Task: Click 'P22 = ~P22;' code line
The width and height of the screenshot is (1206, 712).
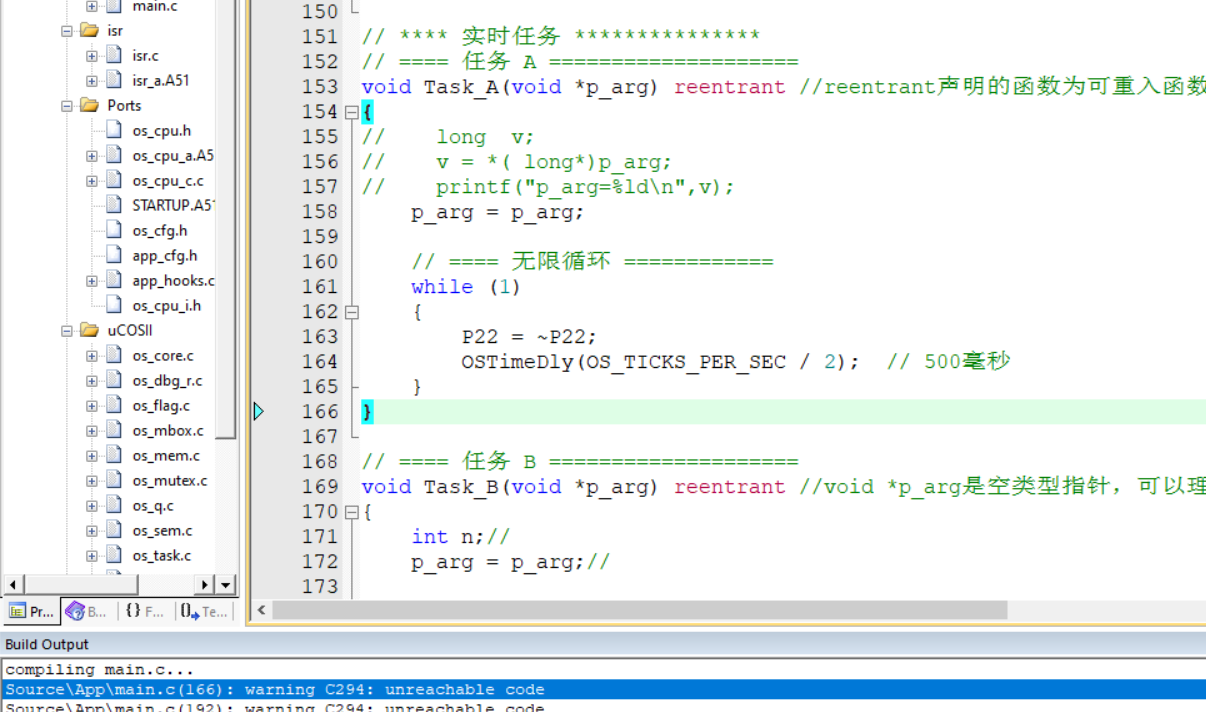Action: pyautogui.click(x=529, y=337)
